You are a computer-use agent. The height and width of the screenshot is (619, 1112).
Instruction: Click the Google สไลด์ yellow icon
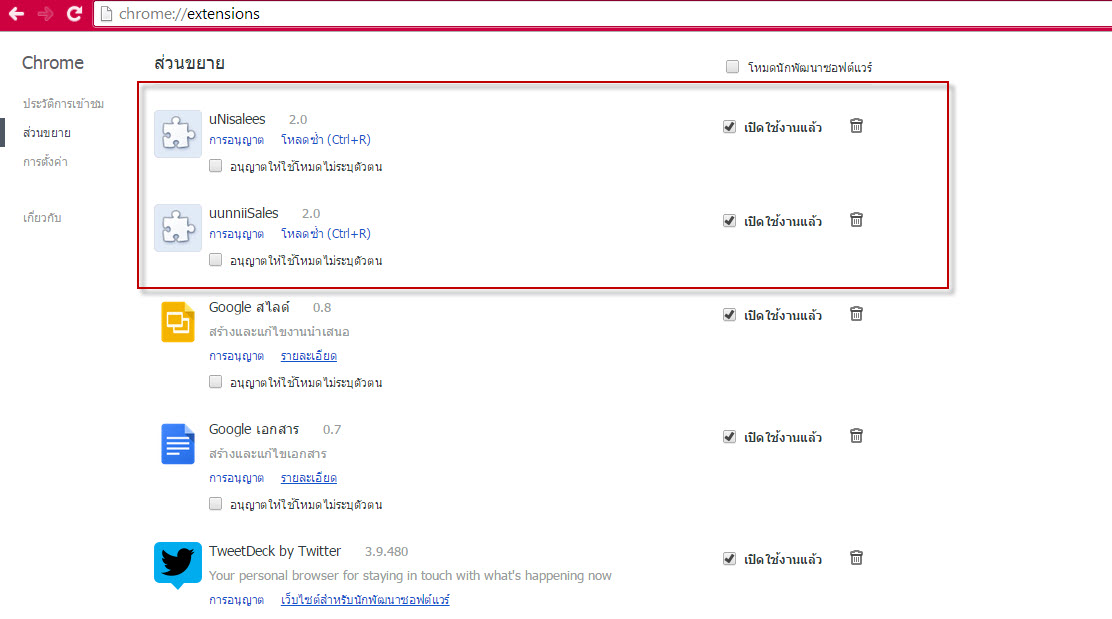(x=178, y=322)
